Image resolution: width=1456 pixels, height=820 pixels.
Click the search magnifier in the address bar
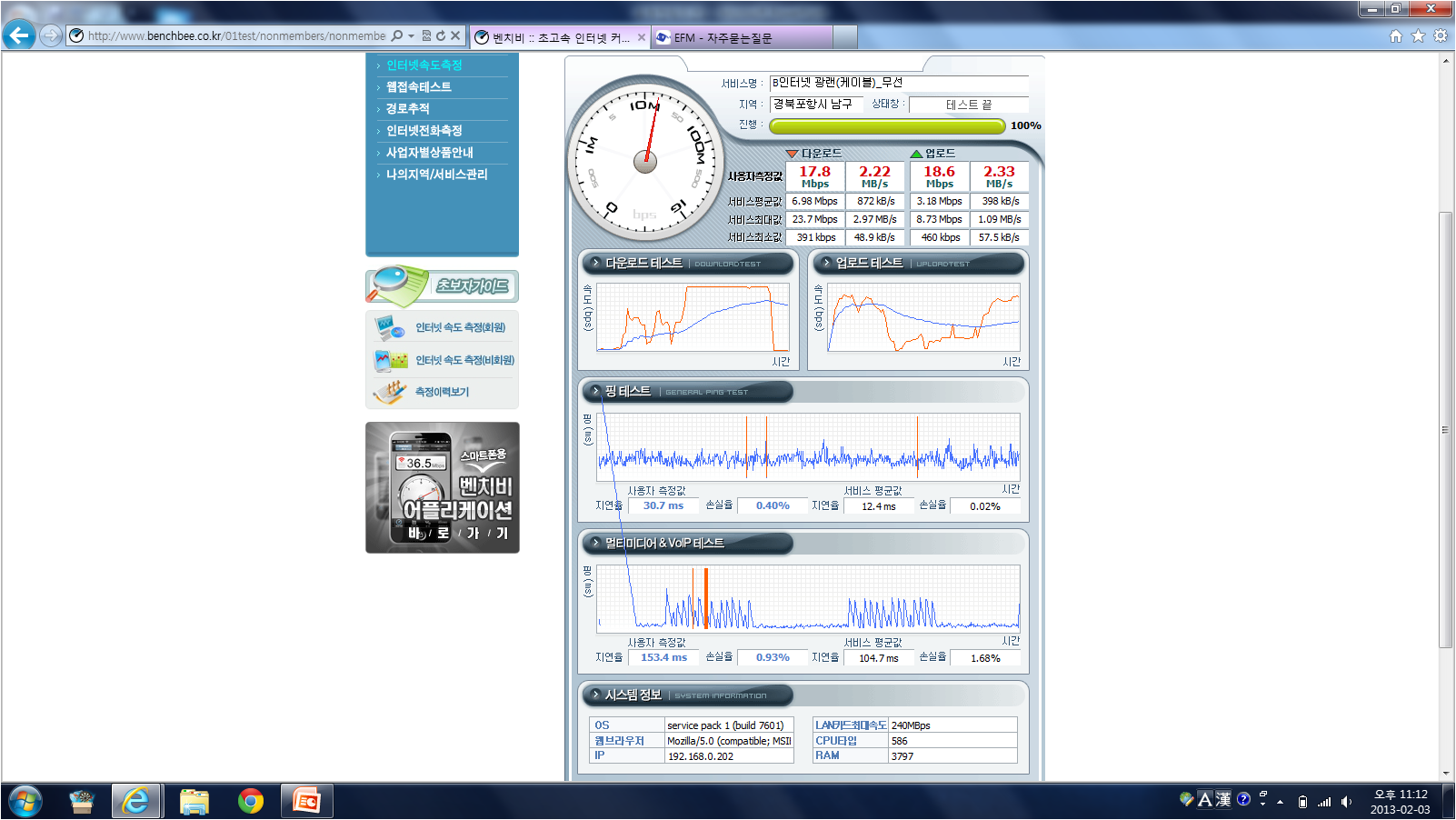click(x=397, y=36)
